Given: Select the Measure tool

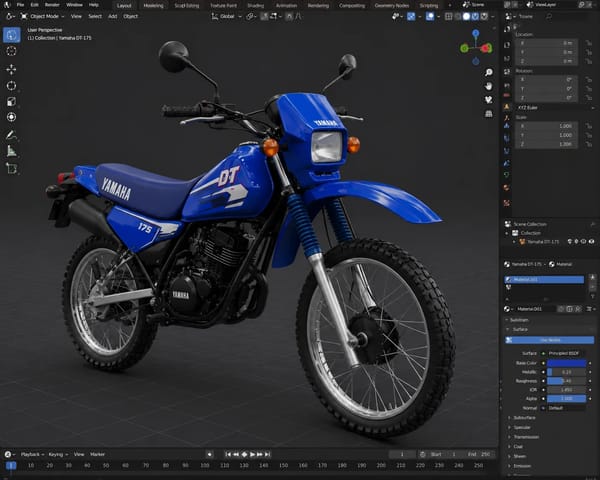Looking at the screenshot, I should pyautogui.click(x=11, y=152).
